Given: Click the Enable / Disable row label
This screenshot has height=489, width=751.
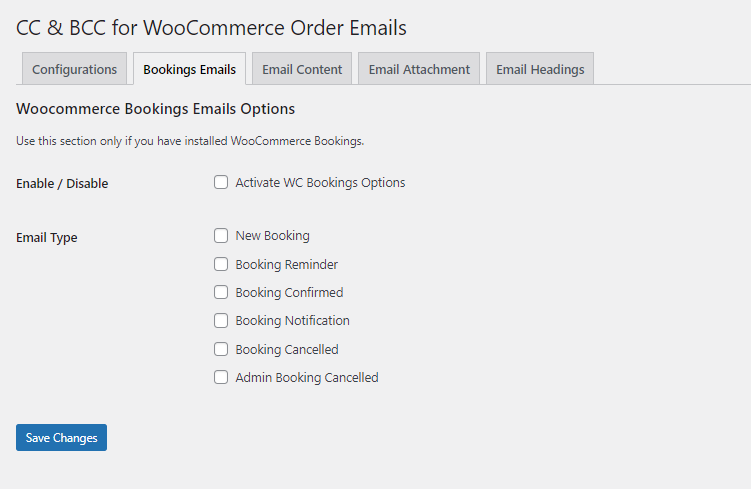Looking at the screenshot, I should pyautogui.click(x=62, y=184).
